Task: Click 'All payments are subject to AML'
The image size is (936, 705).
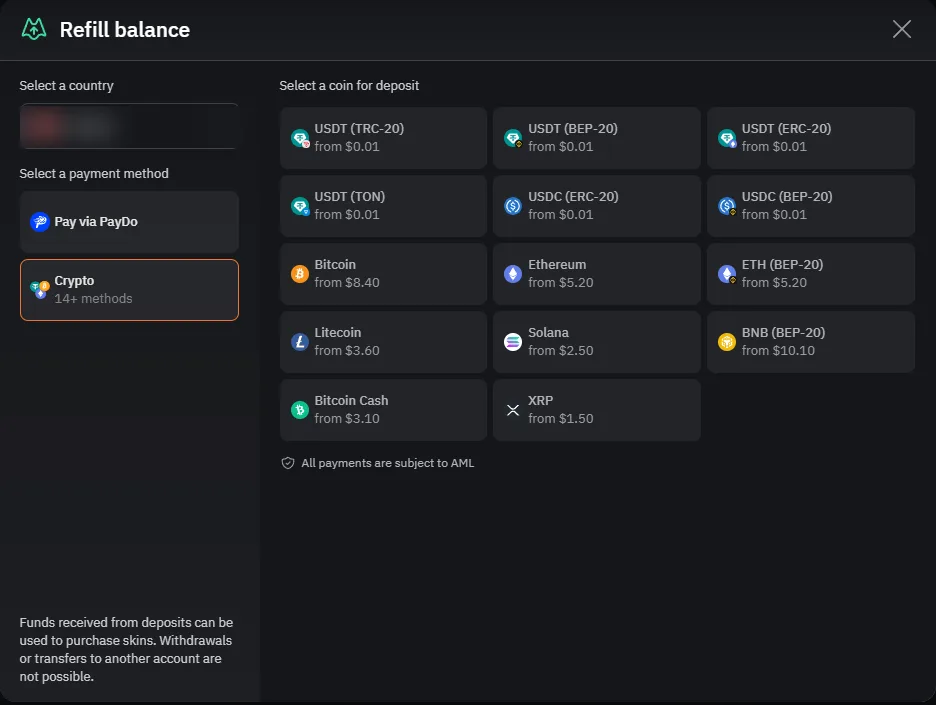Action: tap(387, 463)
